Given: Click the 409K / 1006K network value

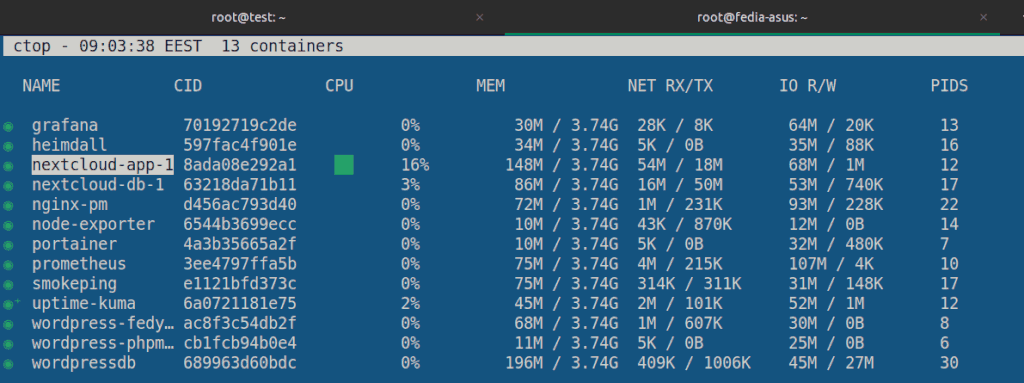Looking at the screenshot, I should point(694,363).
